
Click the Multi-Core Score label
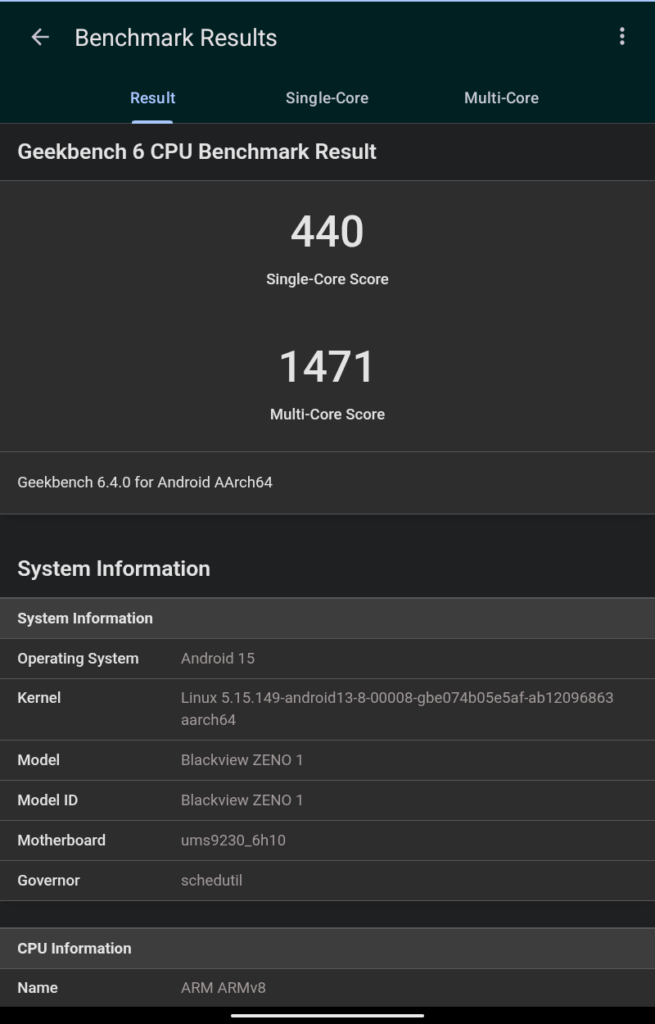pos(327,414)
